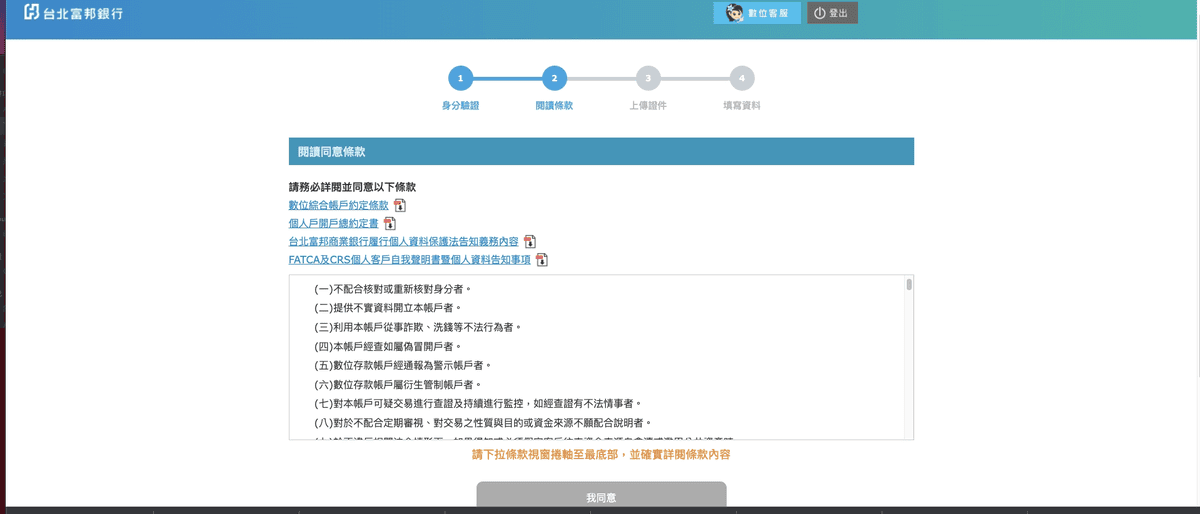Select step 2 circle 閱讀條款
The width and height of the screenshot is (1200, 514).
pos(554,78)
